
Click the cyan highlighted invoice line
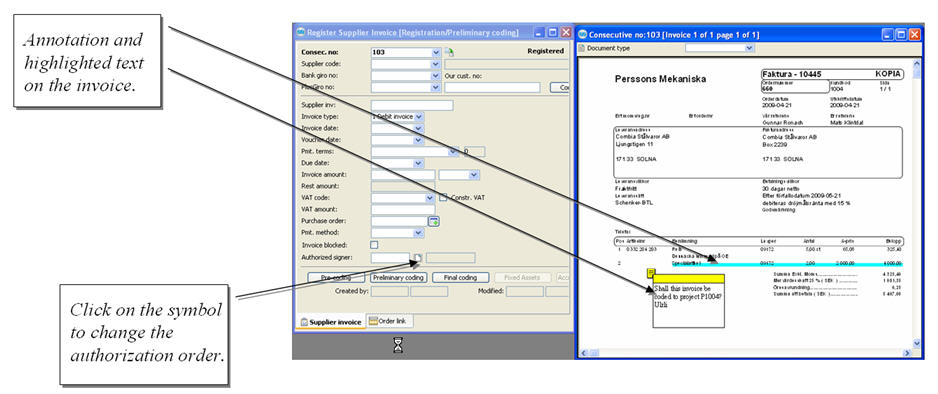click(788, 263)
